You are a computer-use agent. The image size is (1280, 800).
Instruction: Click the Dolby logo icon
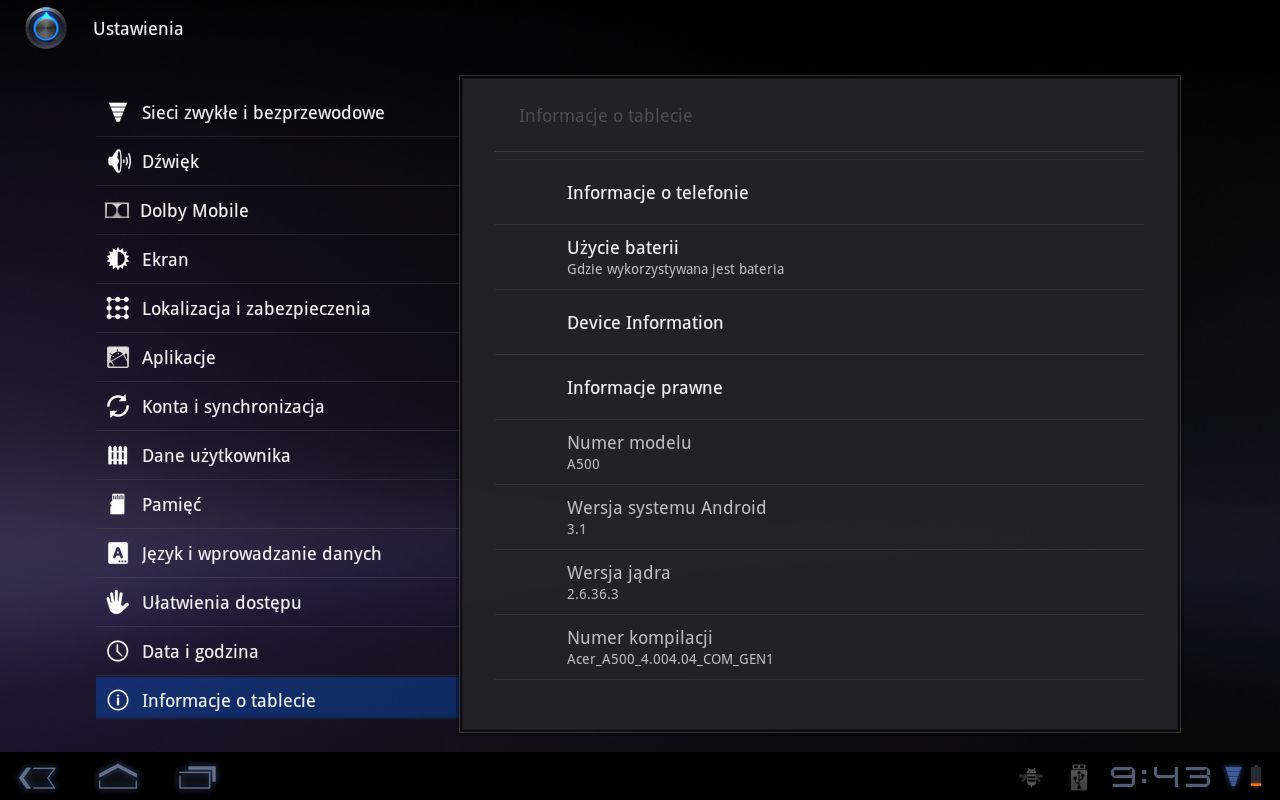pos(117,210)
